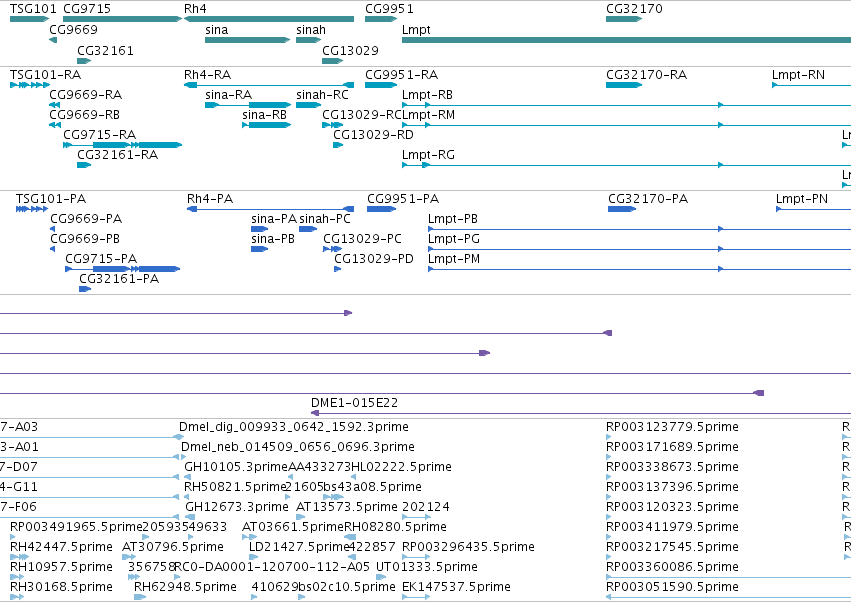This screenshot has width=851, height=602.
Task: Select the CG9669-RB transcript label
Action: coord(85,115)
